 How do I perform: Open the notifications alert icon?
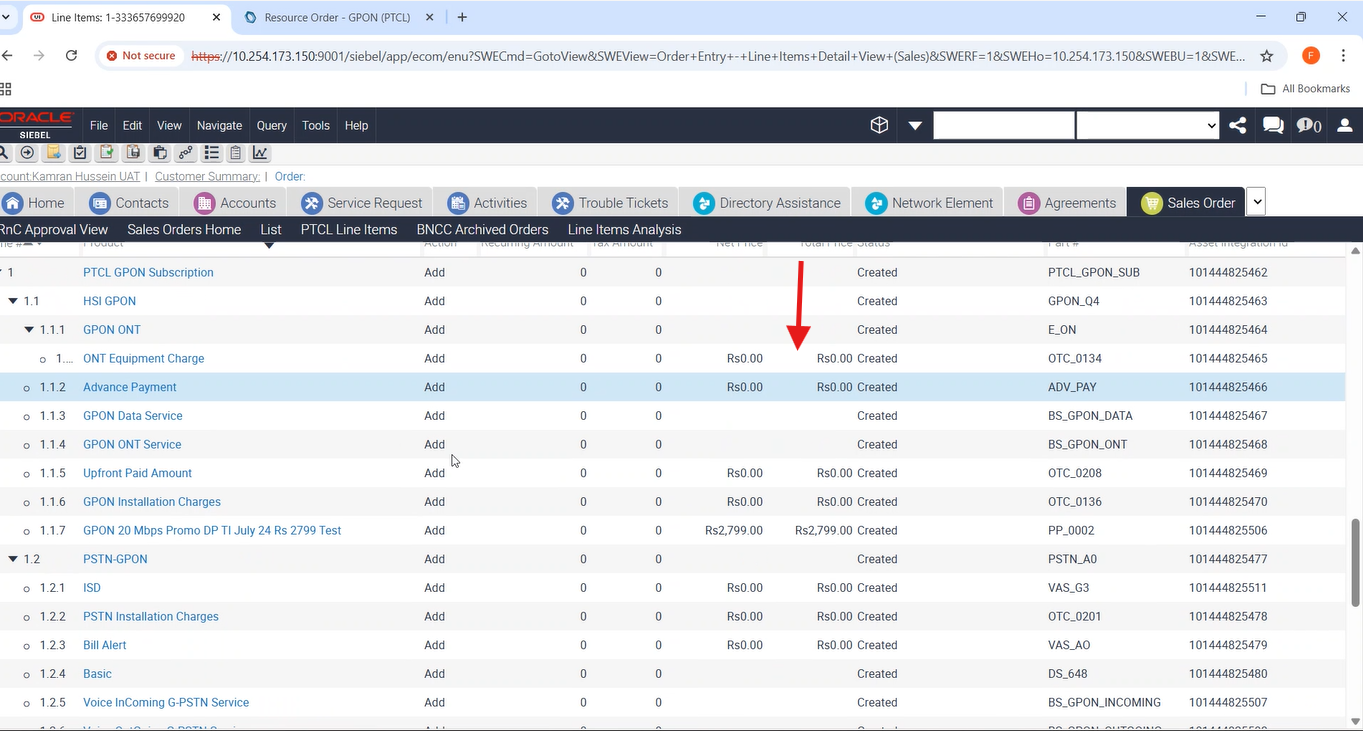[x=1308, y=125]
